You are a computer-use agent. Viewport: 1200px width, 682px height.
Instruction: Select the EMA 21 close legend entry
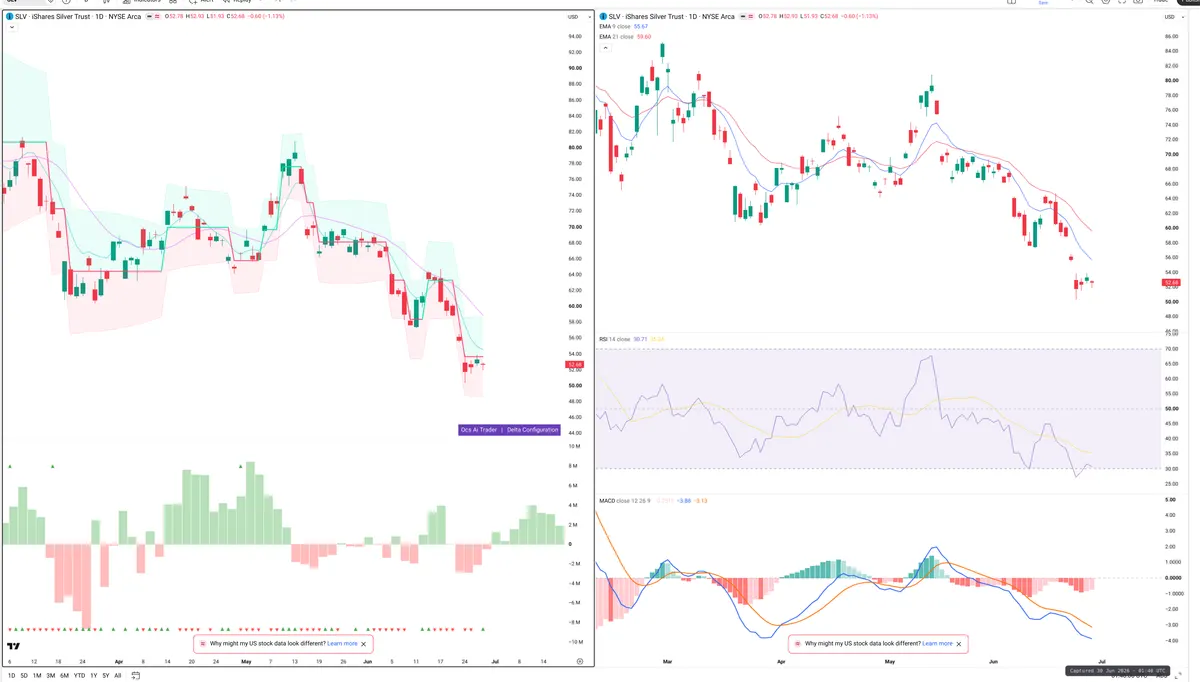point(626,36)
